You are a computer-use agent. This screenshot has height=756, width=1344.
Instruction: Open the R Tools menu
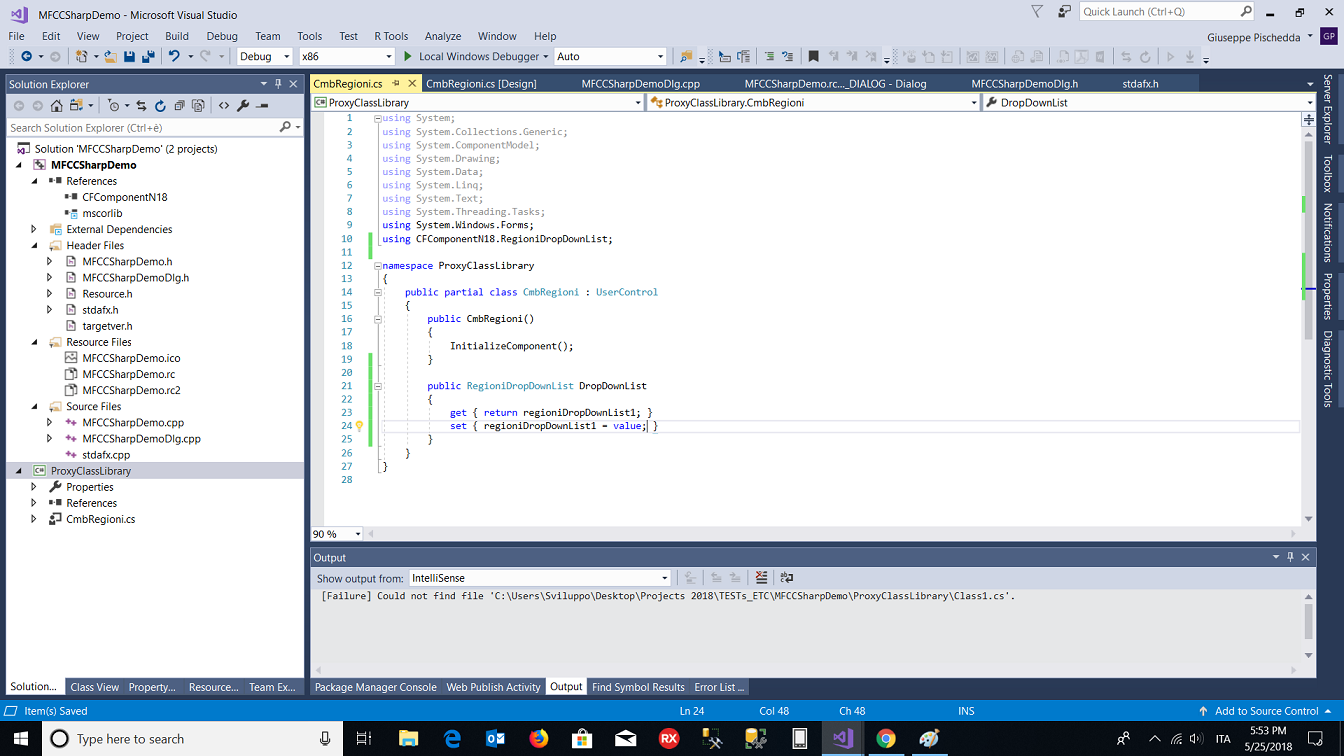(391, 36)
